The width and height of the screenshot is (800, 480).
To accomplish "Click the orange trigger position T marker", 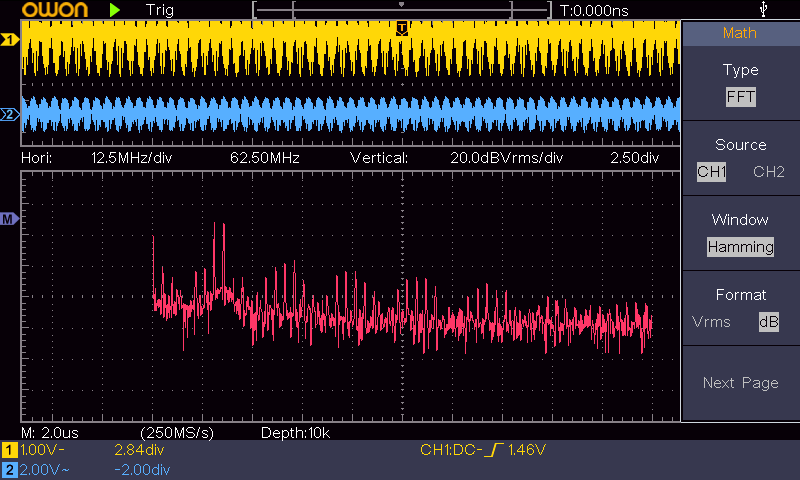I will point(402,27).
